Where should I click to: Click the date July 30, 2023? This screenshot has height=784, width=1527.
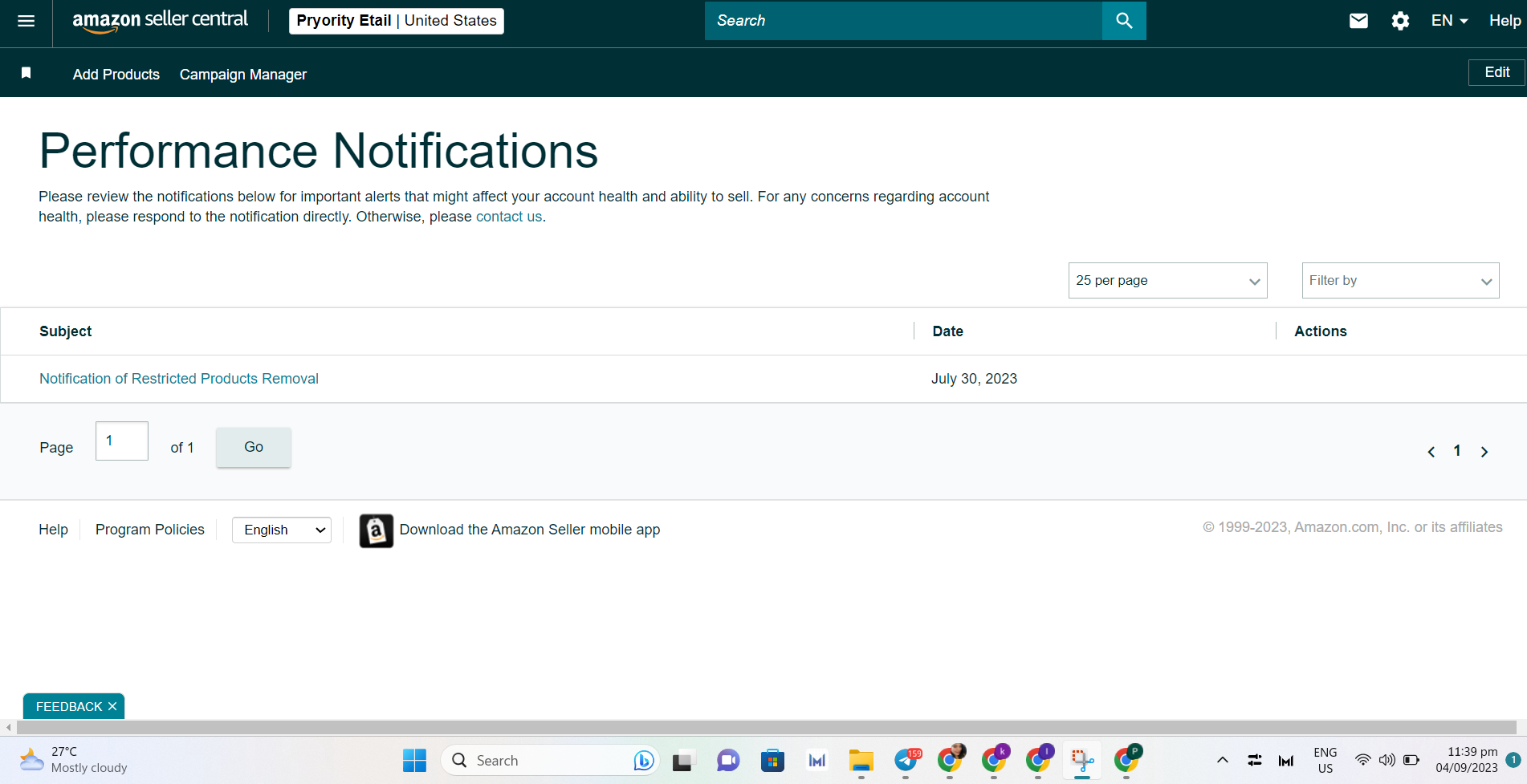click(x=974, y=379)
